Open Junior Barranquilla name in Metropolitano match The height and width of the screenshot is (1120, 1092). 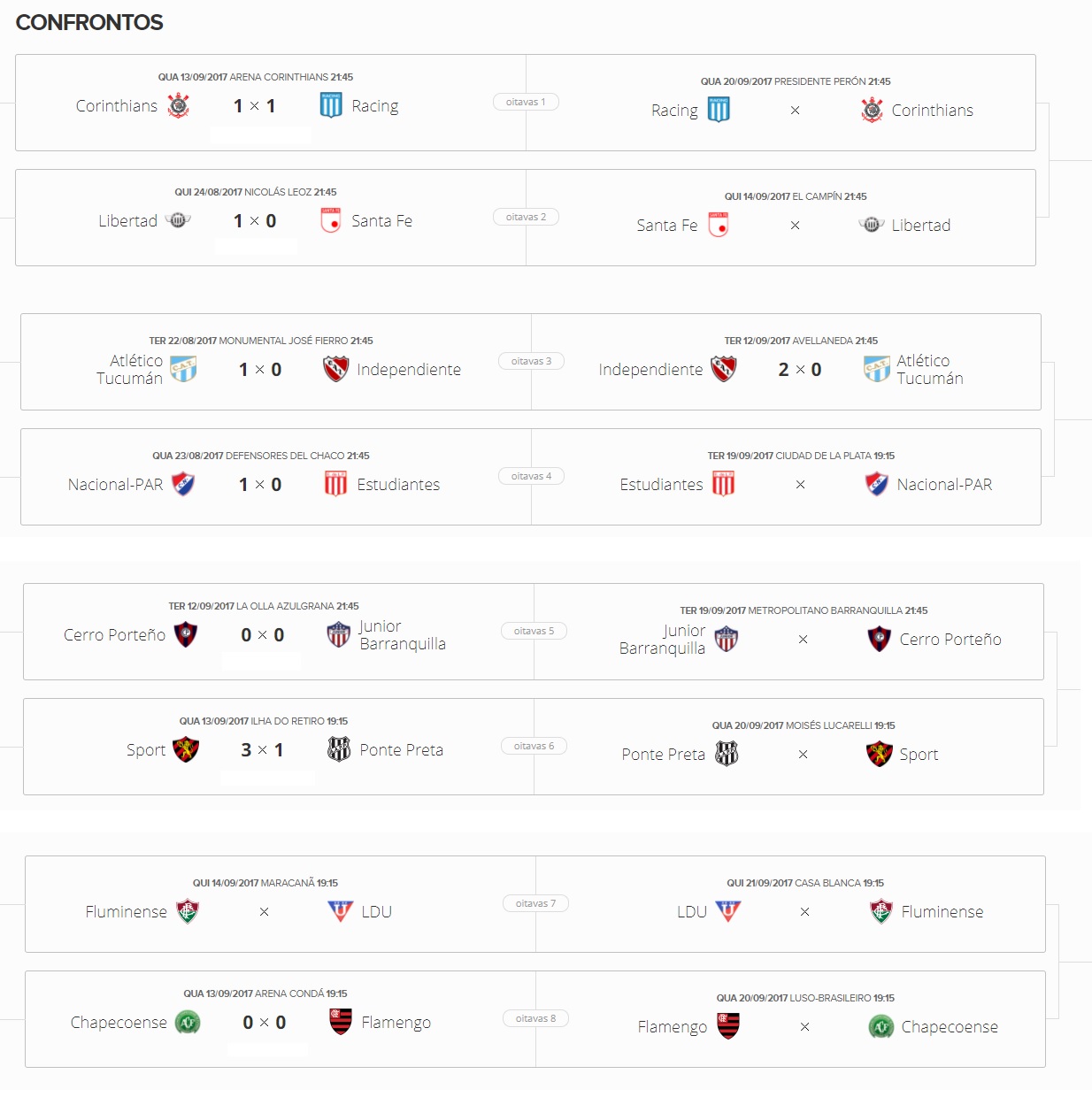(x=663, y=639)
